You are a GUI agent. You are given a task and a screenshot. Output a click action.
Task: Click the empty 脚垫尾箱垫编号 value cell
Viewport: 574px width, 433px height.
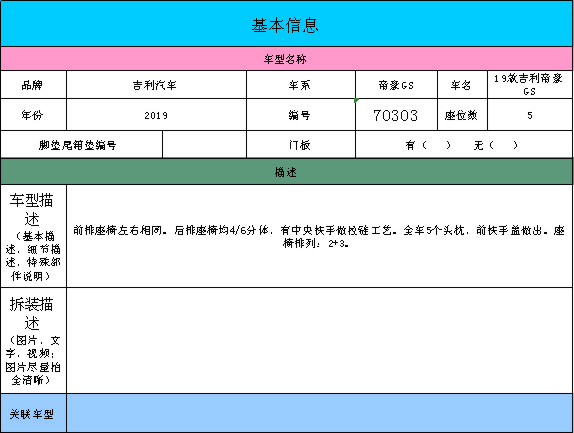pyautogui.click(x=204, y=145)
